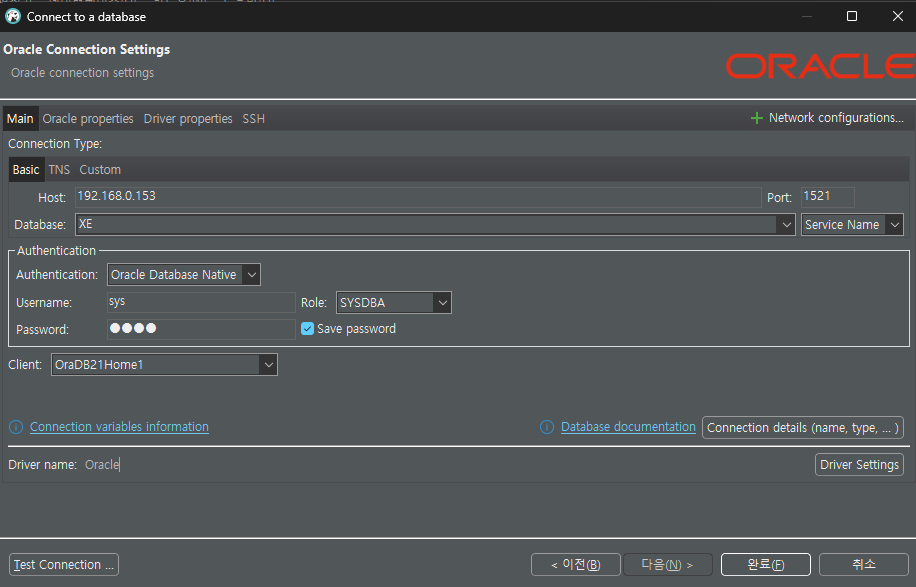Click the DBeaver app icon in title bar
The width and height of the screenshot is (916, 587).
point(12,16)
